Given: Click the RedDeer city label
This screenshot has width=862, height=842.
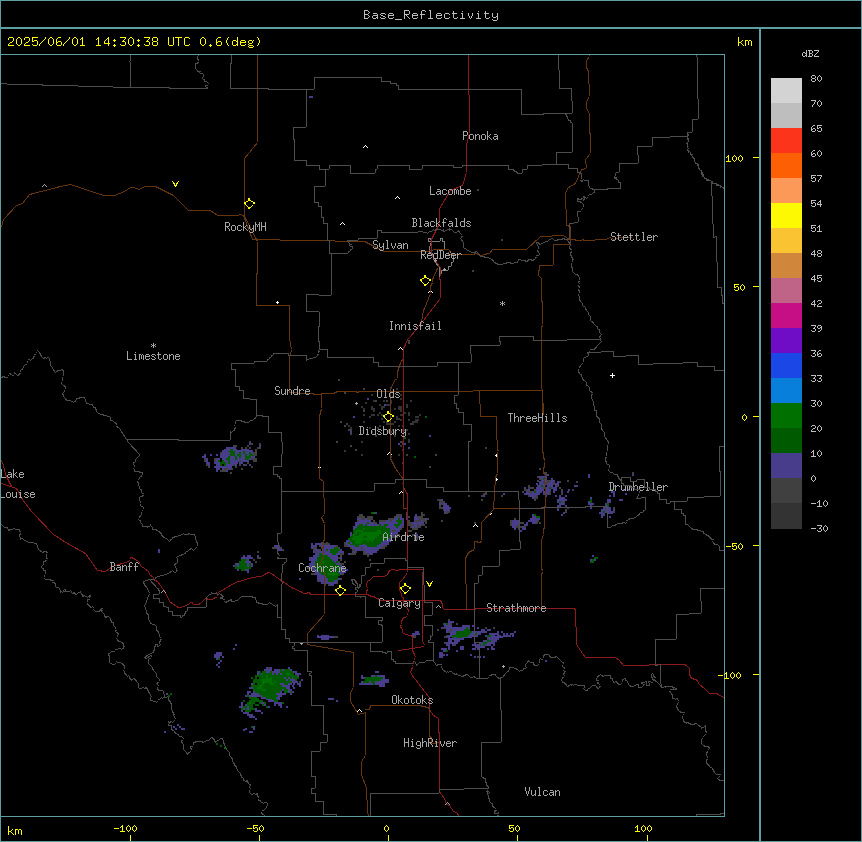Looking at the screenshot, I should point(440,255).
